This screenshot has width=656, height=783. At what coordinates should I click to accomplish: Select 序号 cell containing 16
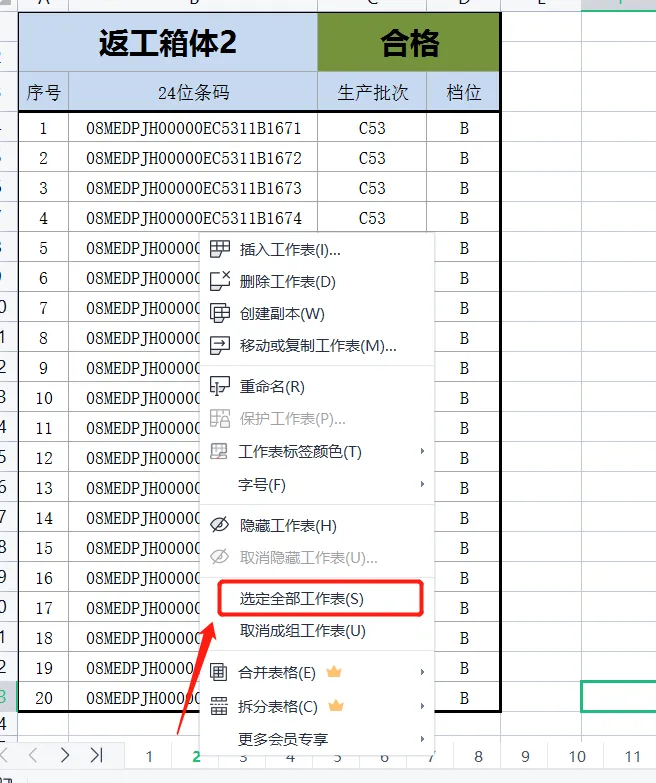[43, 578]
